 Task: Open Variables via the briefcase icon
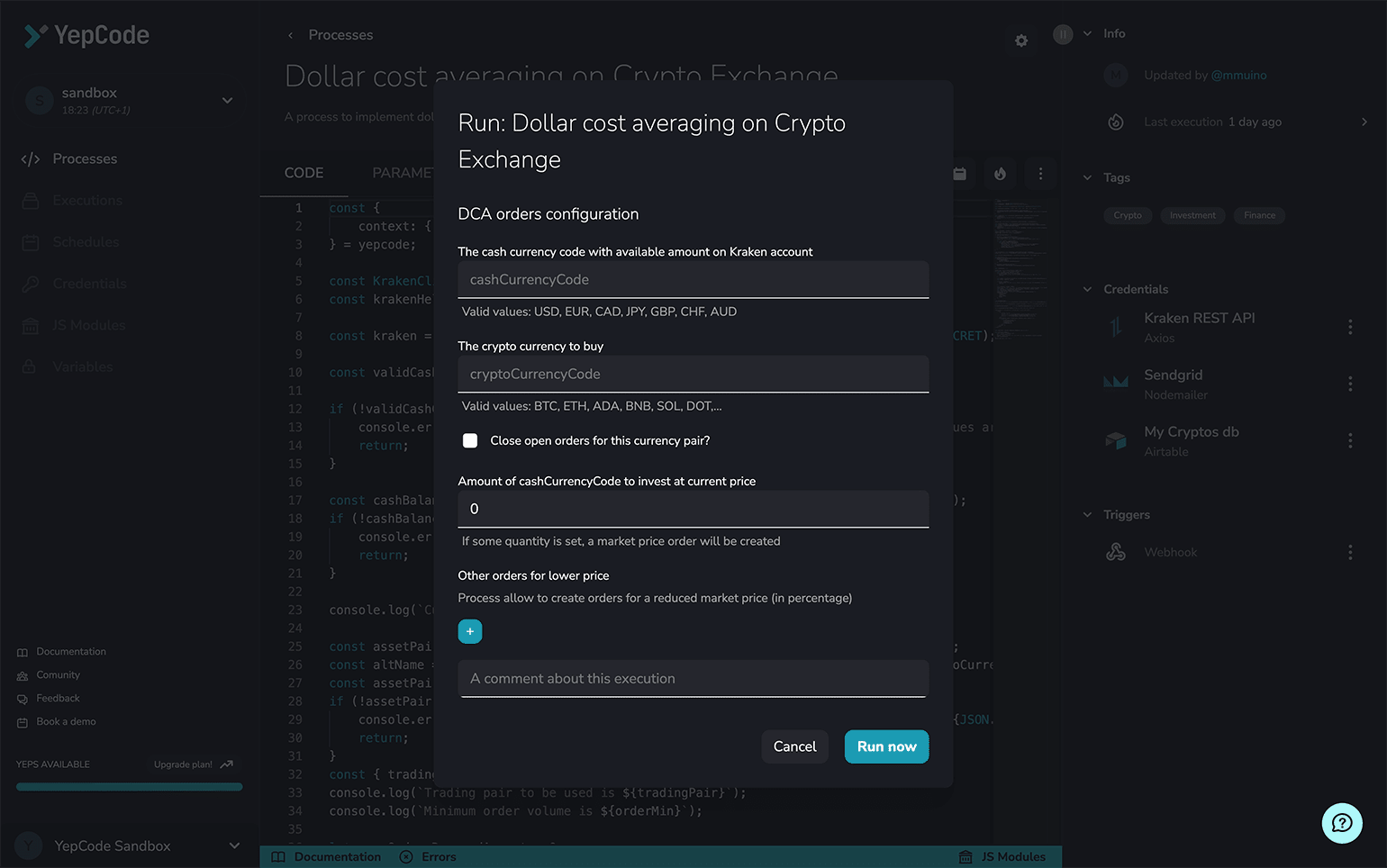(x=30, y=366)
